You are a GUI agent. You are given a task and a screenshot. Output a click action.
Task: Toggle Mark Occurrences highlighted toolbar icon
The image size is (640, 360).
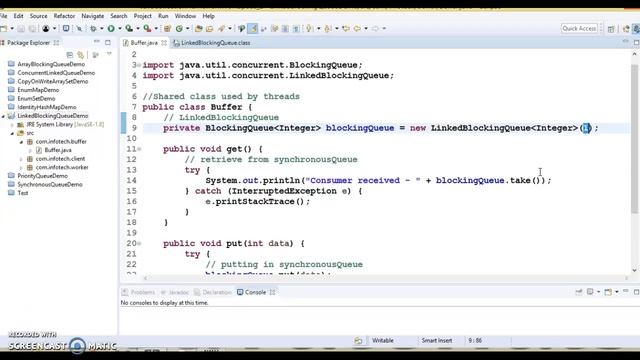coord(253,29)
